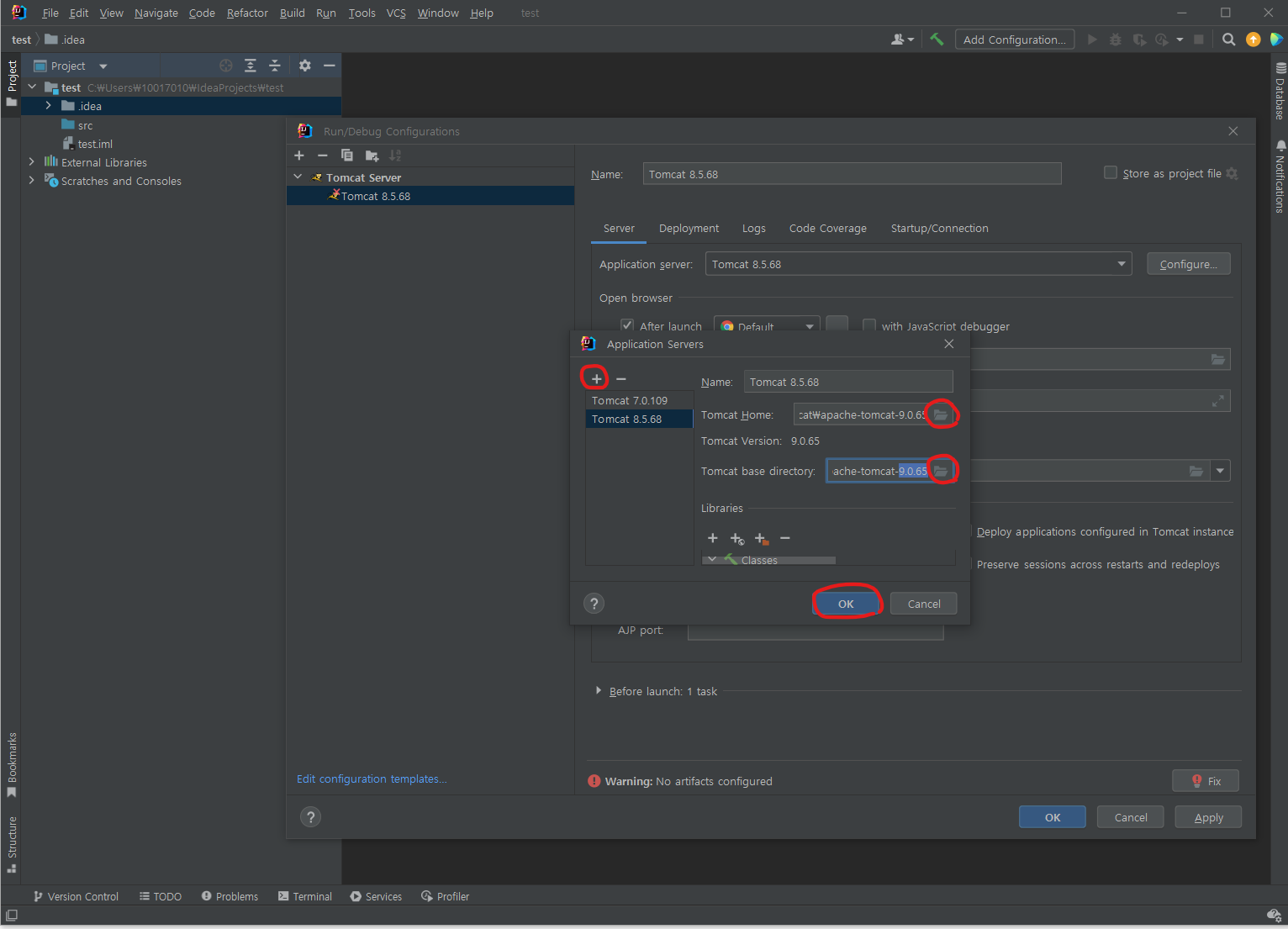Switch to Startup/Connection tab
This screenshot has height=929, width=1288.
(940, 228)
